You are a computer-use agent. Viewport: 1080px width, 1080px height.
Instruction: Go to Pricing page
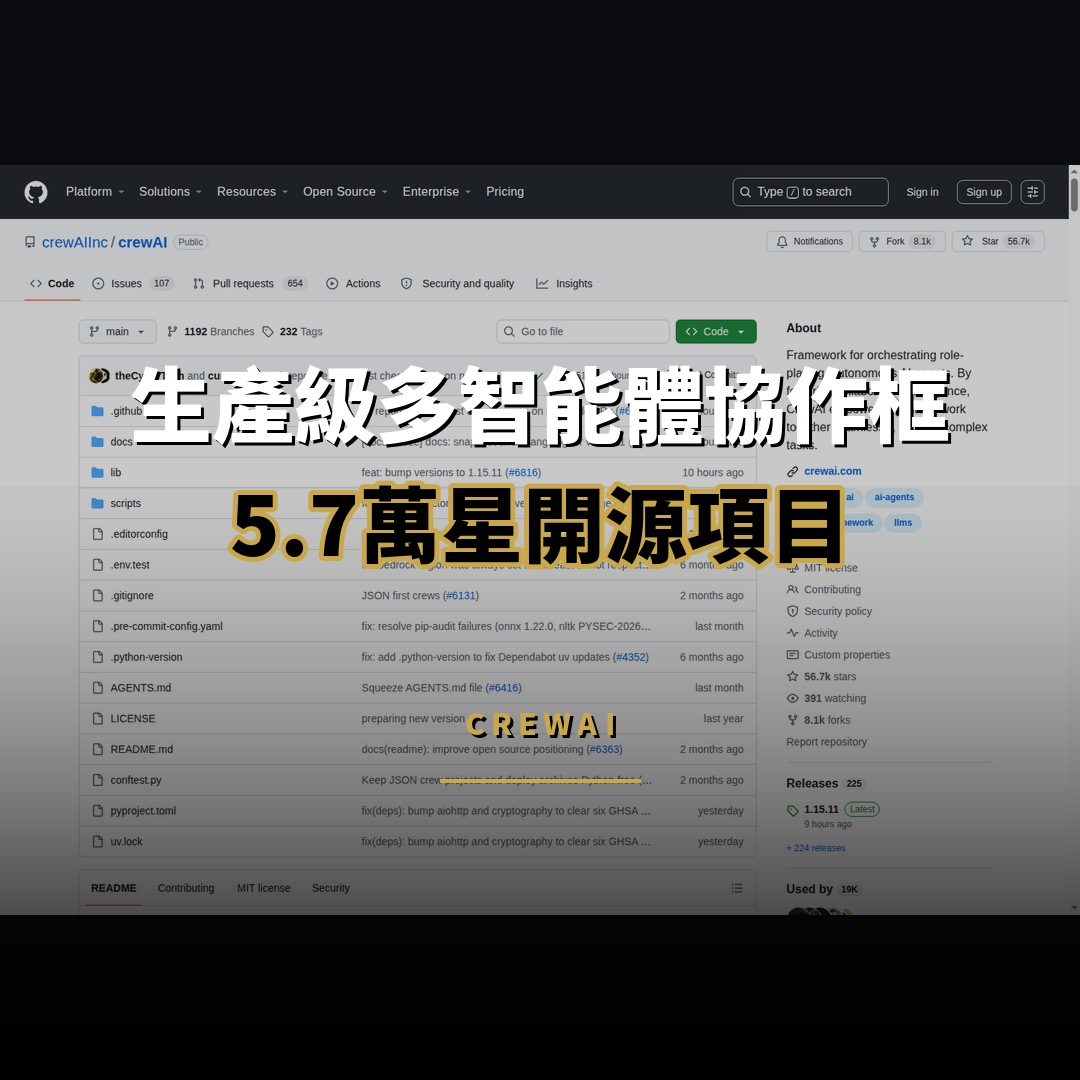[x=505, y=192]
